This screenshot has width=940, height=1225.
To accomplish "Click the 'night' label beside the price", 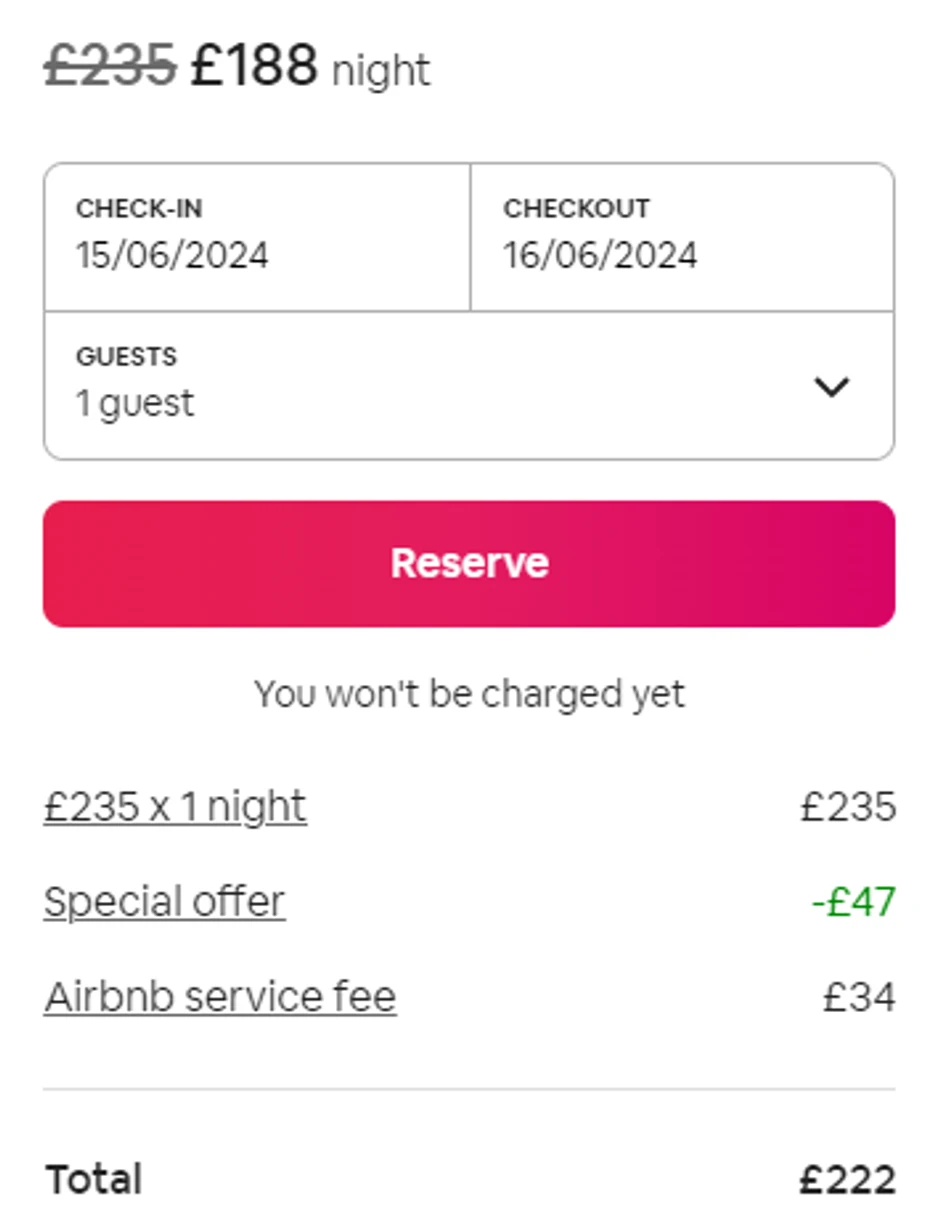I will click(381, 72).
